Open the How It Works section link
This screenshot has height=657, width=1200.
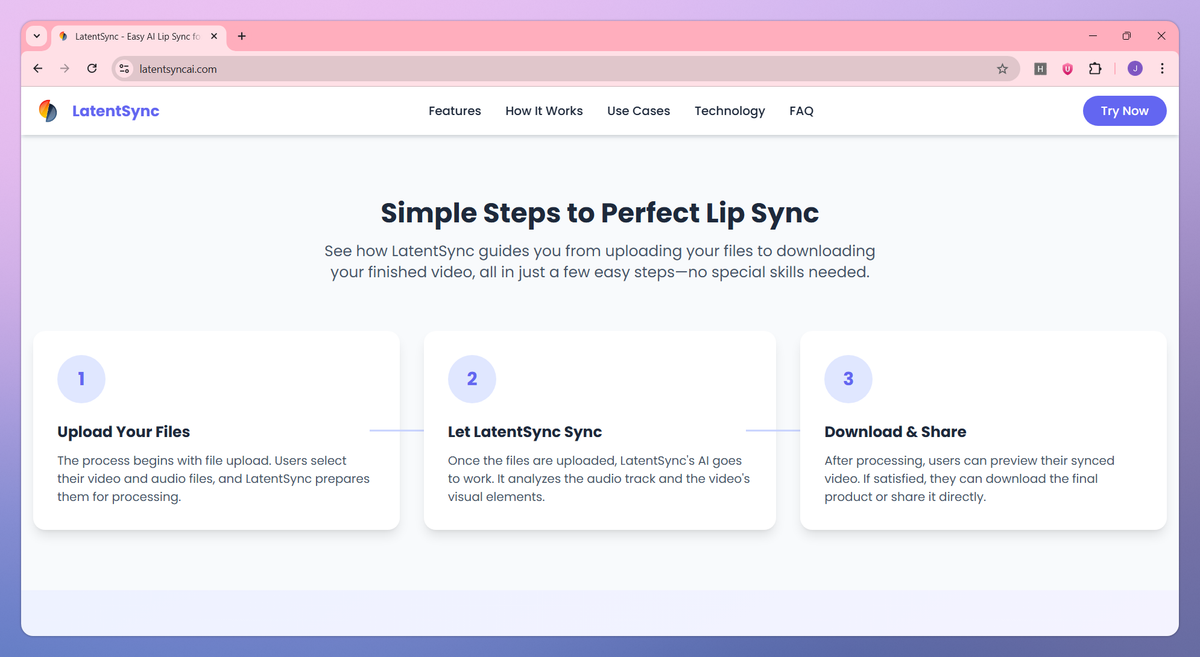(544, 111)
